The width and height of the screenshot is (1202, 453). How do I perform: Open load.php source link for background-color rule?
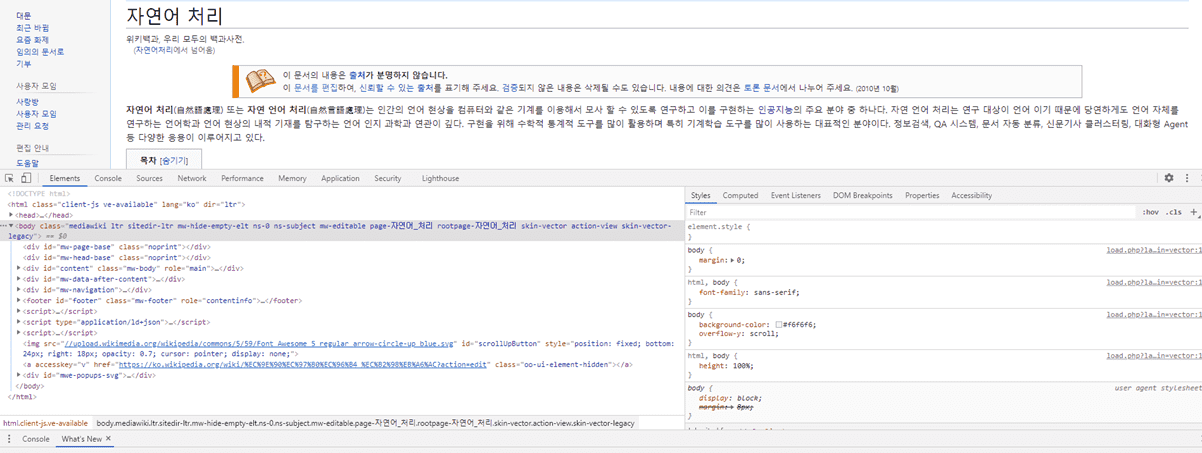(x=1153, y=314)
